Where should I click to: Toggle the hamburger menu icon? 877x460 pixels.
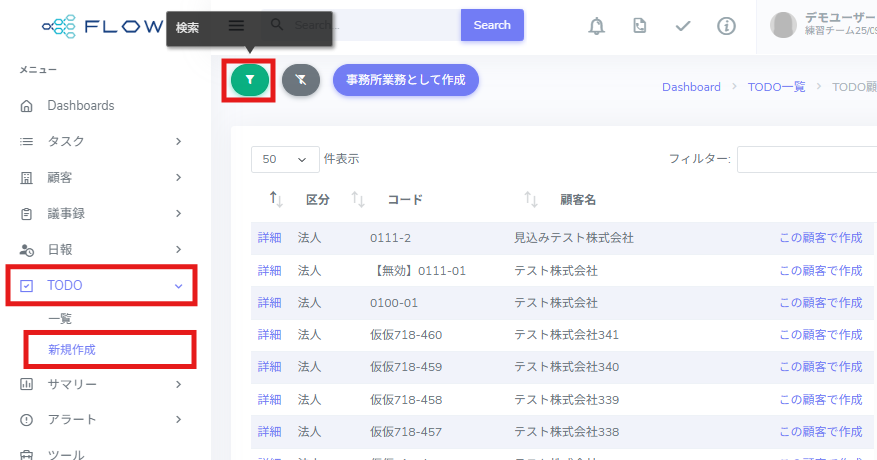point(237,25)
